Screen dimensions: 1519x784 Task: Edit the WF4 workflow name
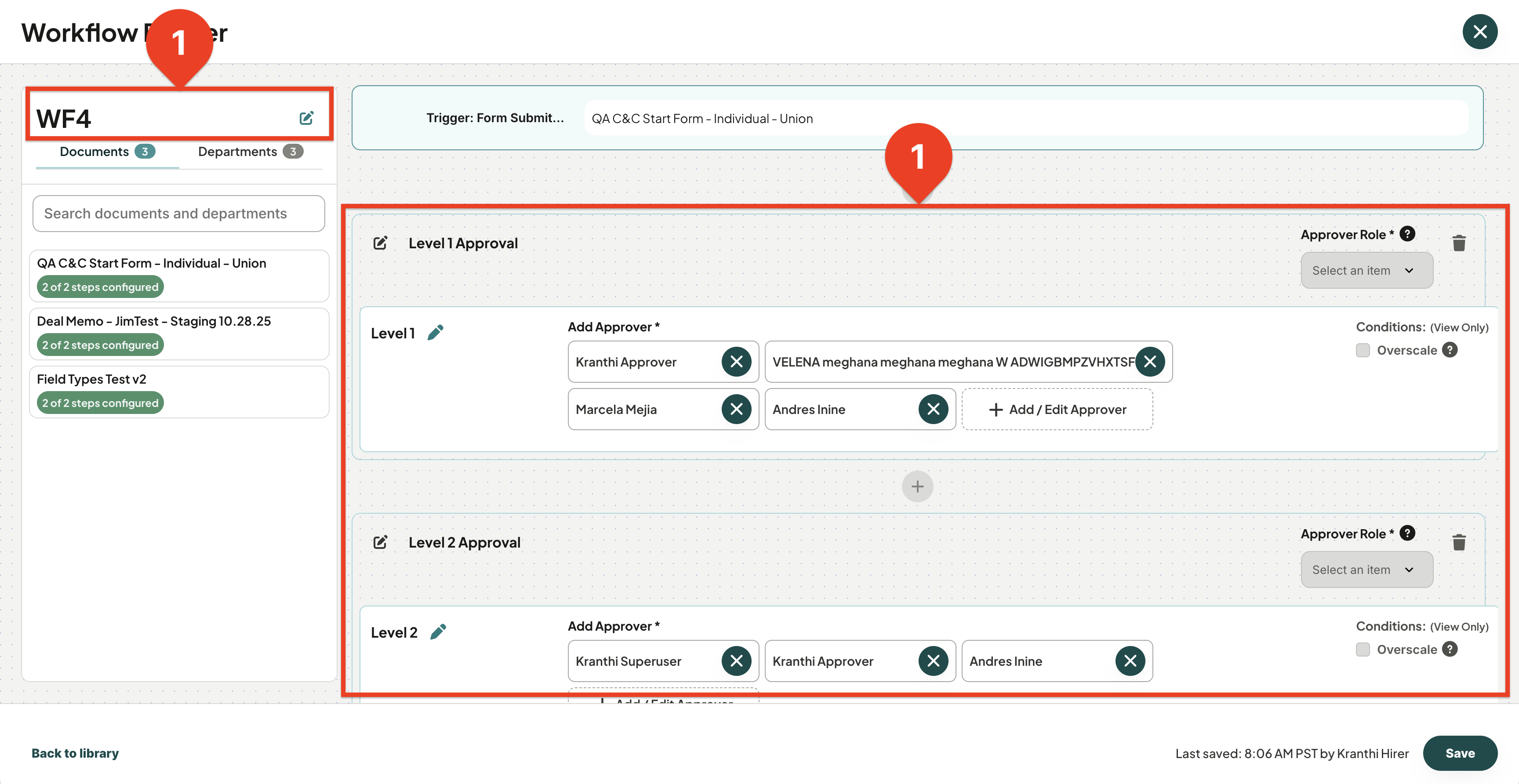click(x=306, y=118)
